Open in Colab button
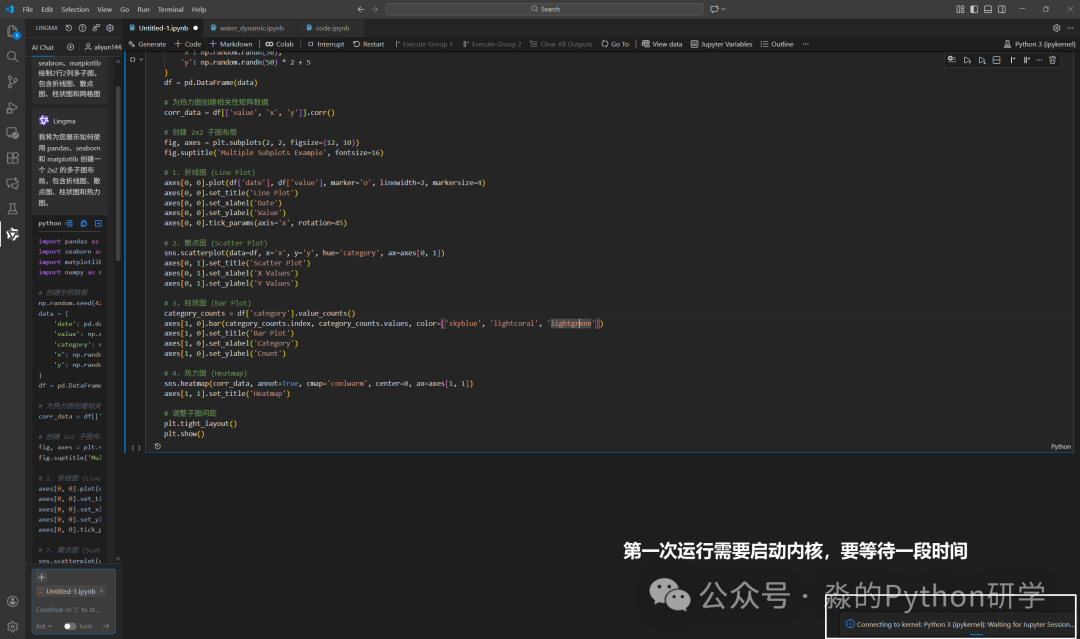This screenshot has width=1080, height=639. (x=280, y=44)
